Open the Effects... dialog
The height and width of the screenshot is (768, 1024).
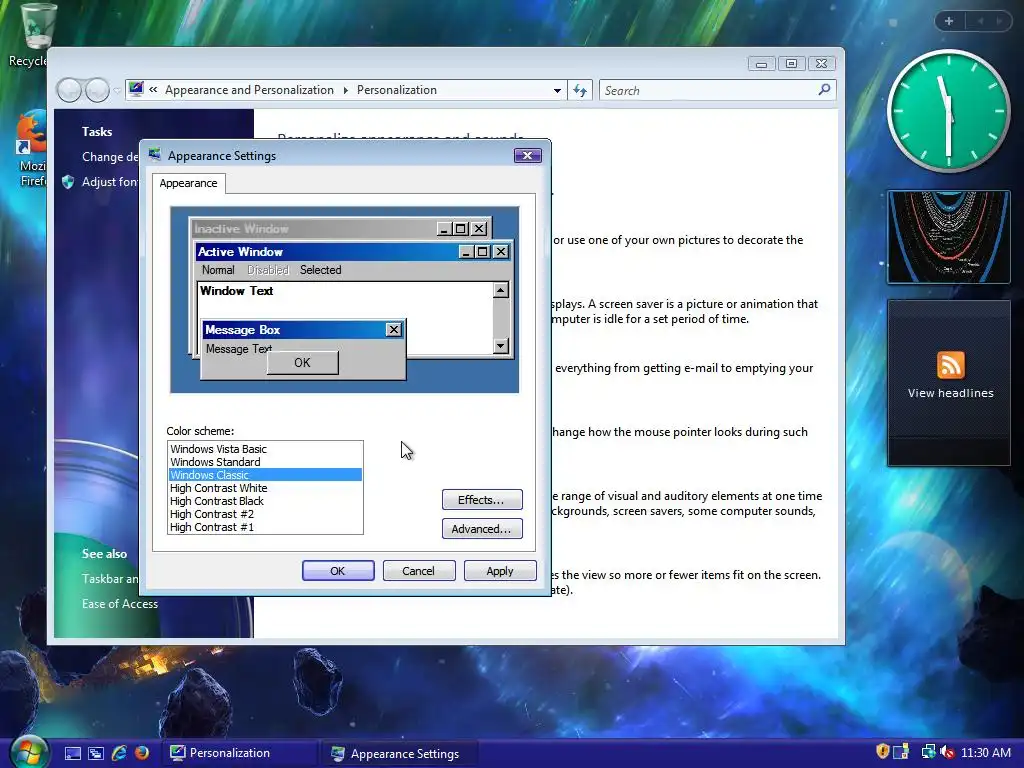click(482, 500)
